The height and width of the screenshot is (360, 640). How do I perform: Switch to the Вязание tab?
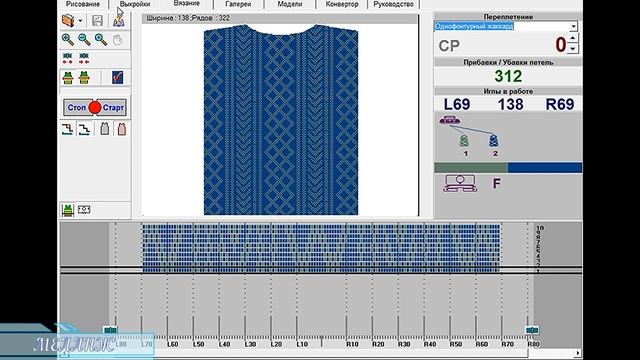(187, 4)
